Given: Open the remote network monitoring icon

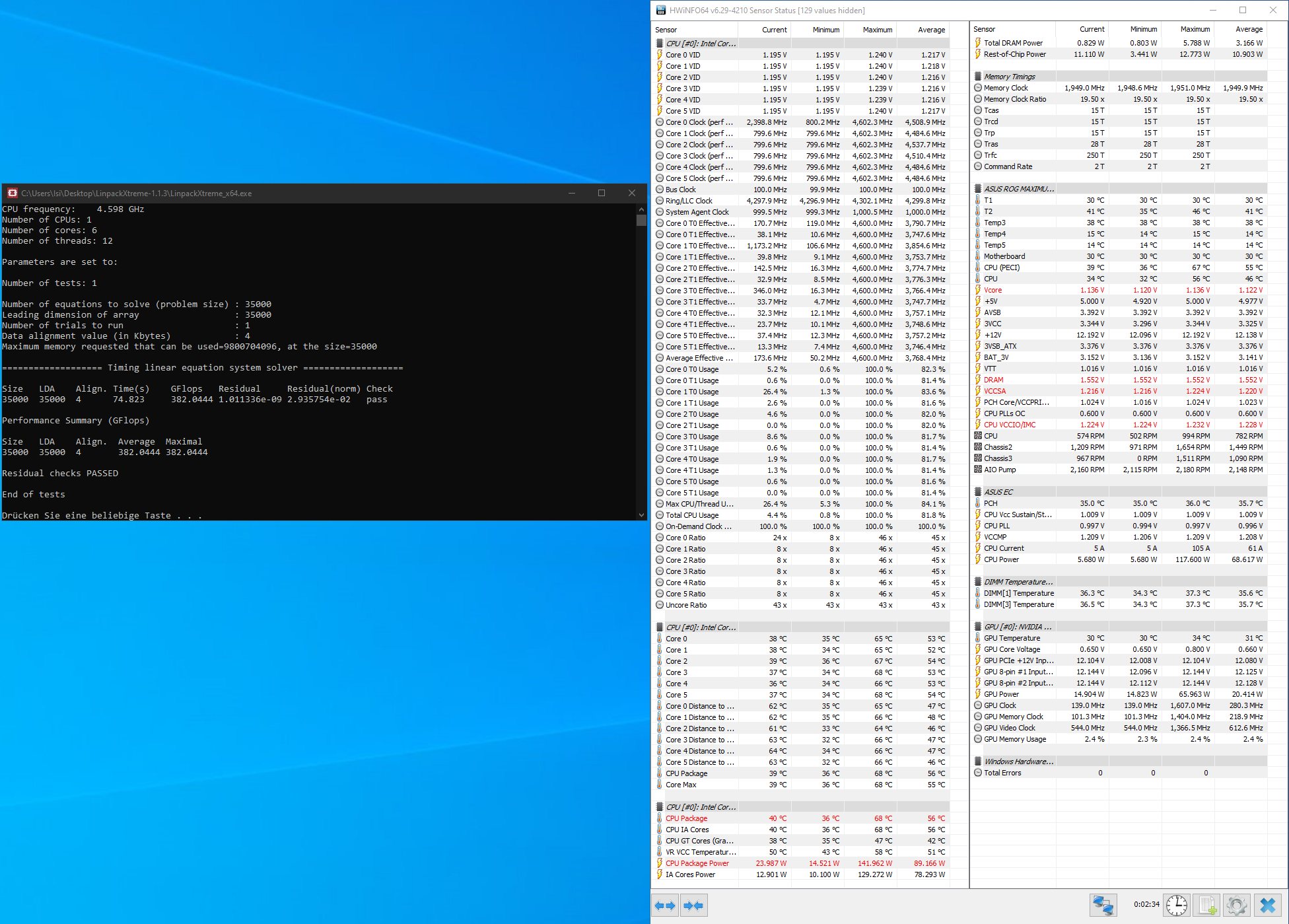Looking at the screenshot, I should pyautogui.click(x=1103, y=905).
